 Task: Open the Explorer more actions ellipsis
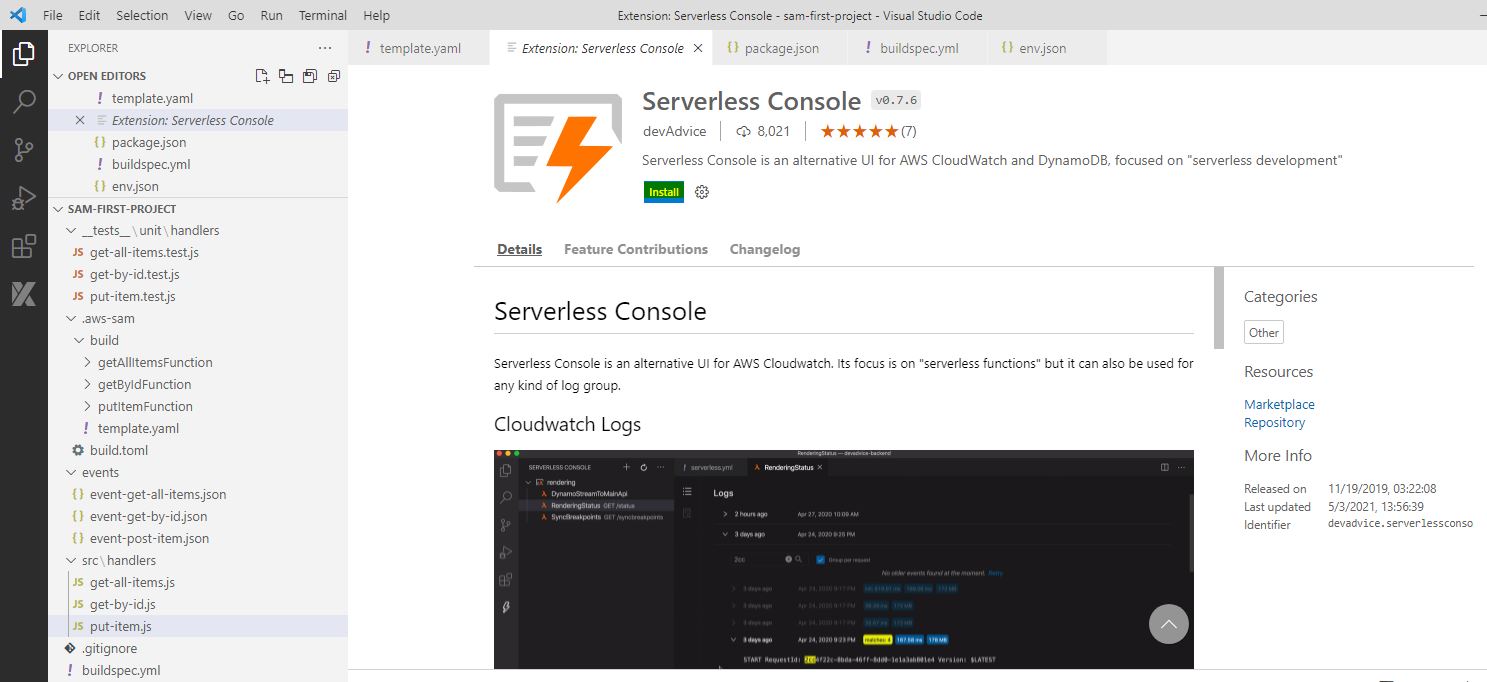click(325, 48)
